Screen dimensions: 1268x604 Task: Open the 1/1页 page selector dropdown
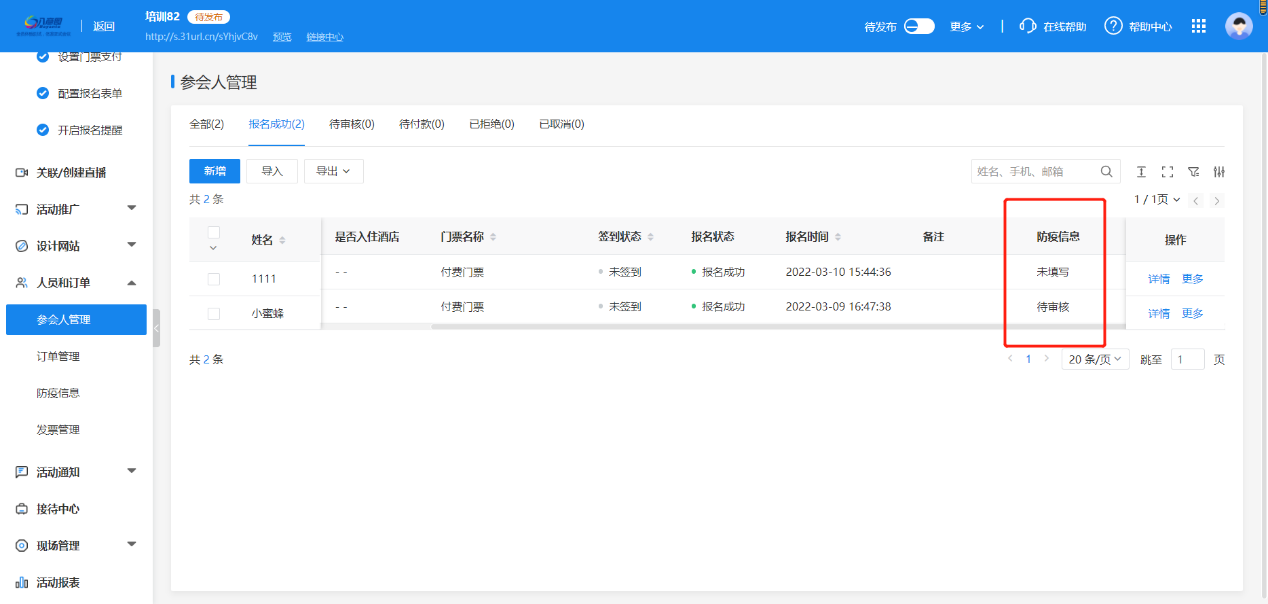(x=1157, y=200)
